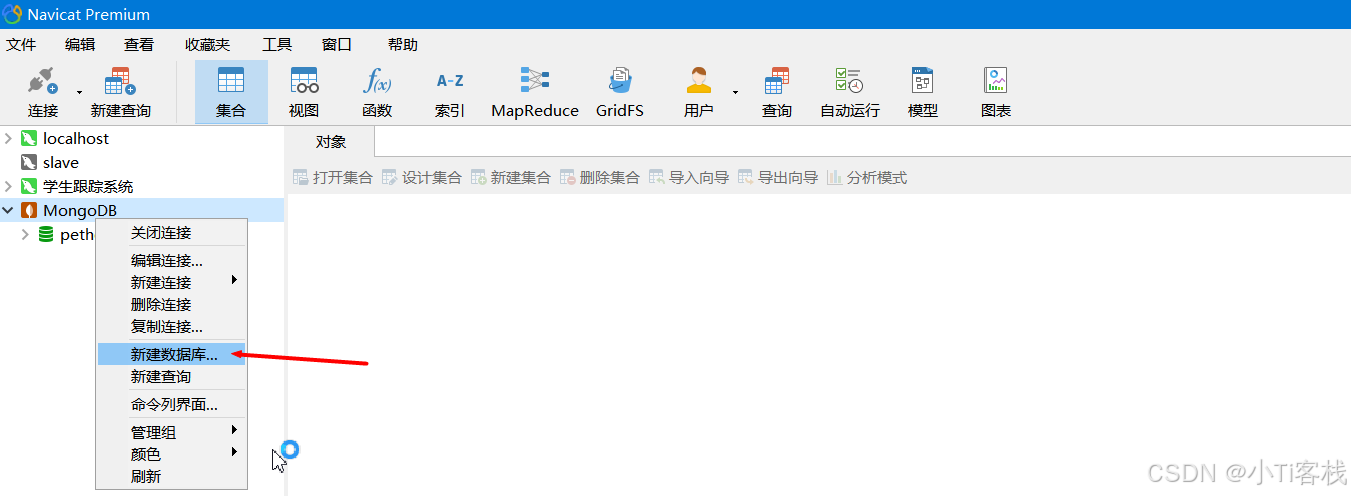Click the green peth database icon
Image resolution: width=1351 pixels, height=496 pixels.
coord(46,234)
